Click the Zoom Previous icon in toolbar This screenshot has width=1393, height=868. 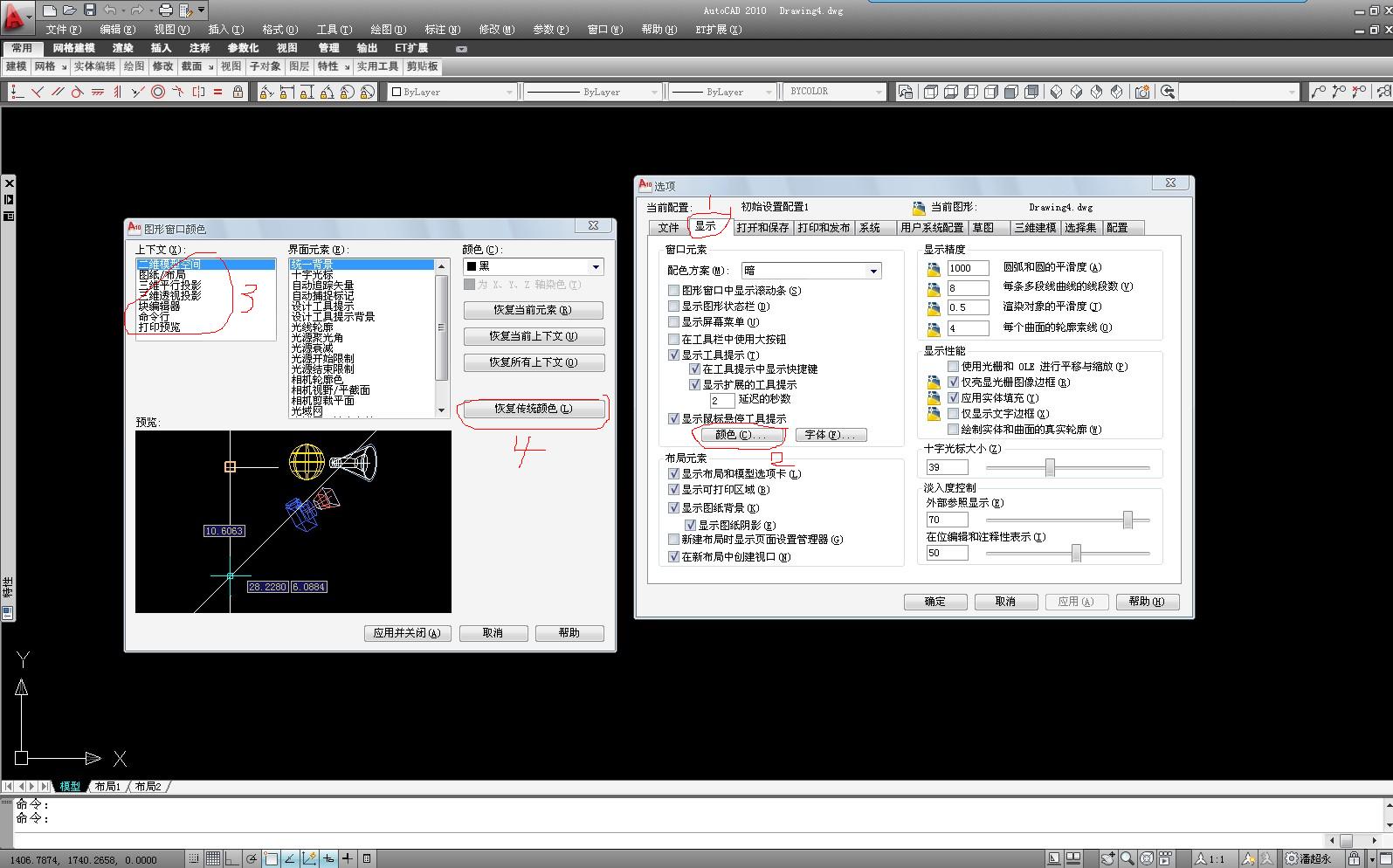tap(1168, 92)
